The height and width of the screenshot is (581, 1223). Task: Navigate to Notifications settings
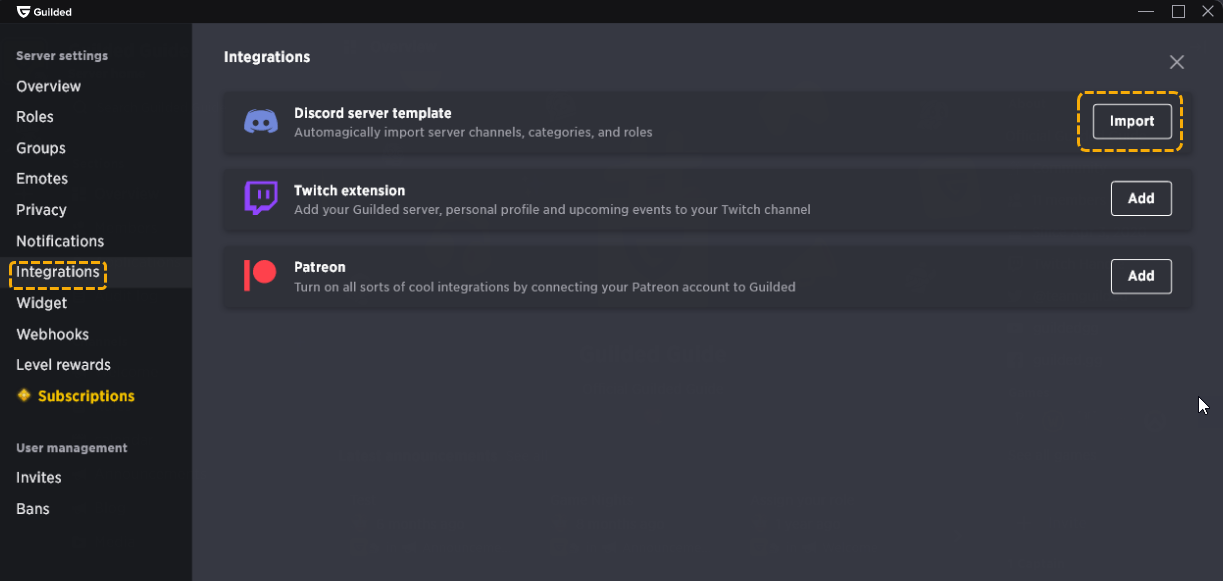coord(60,241)
